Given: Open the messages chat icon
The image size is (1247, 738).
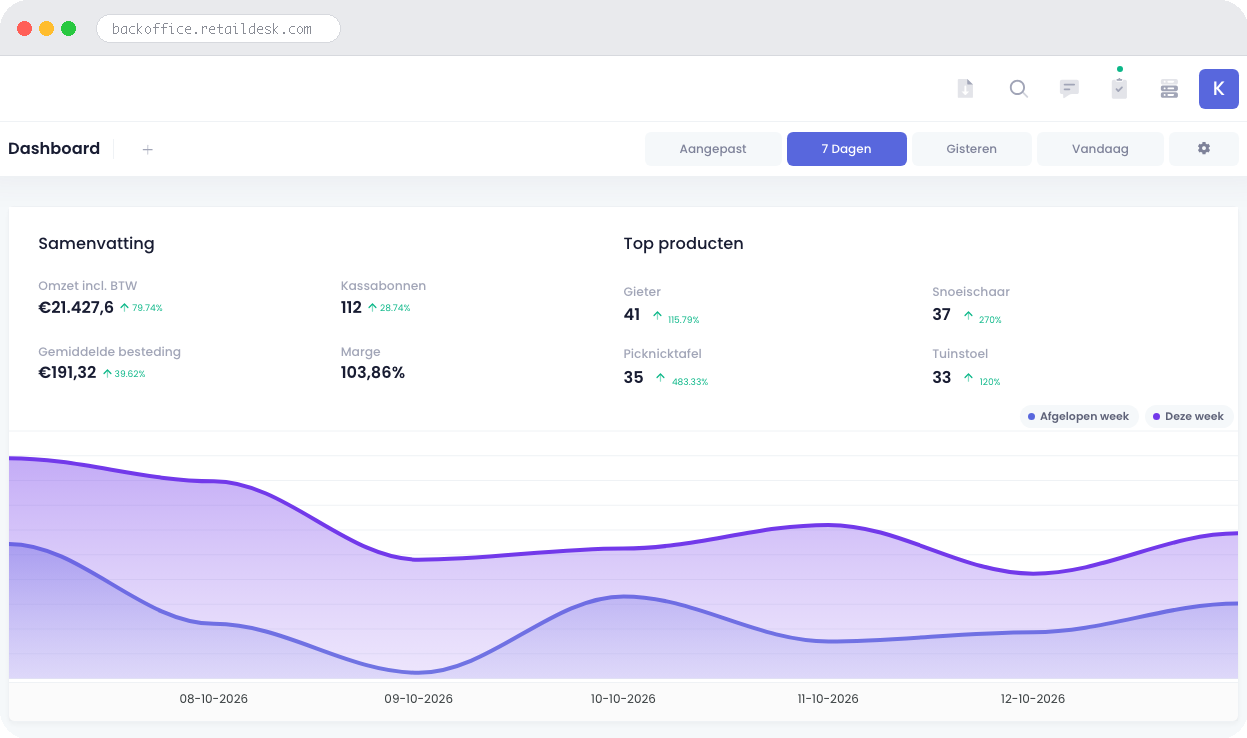Looking at the screenshot, I should 1069,89.
